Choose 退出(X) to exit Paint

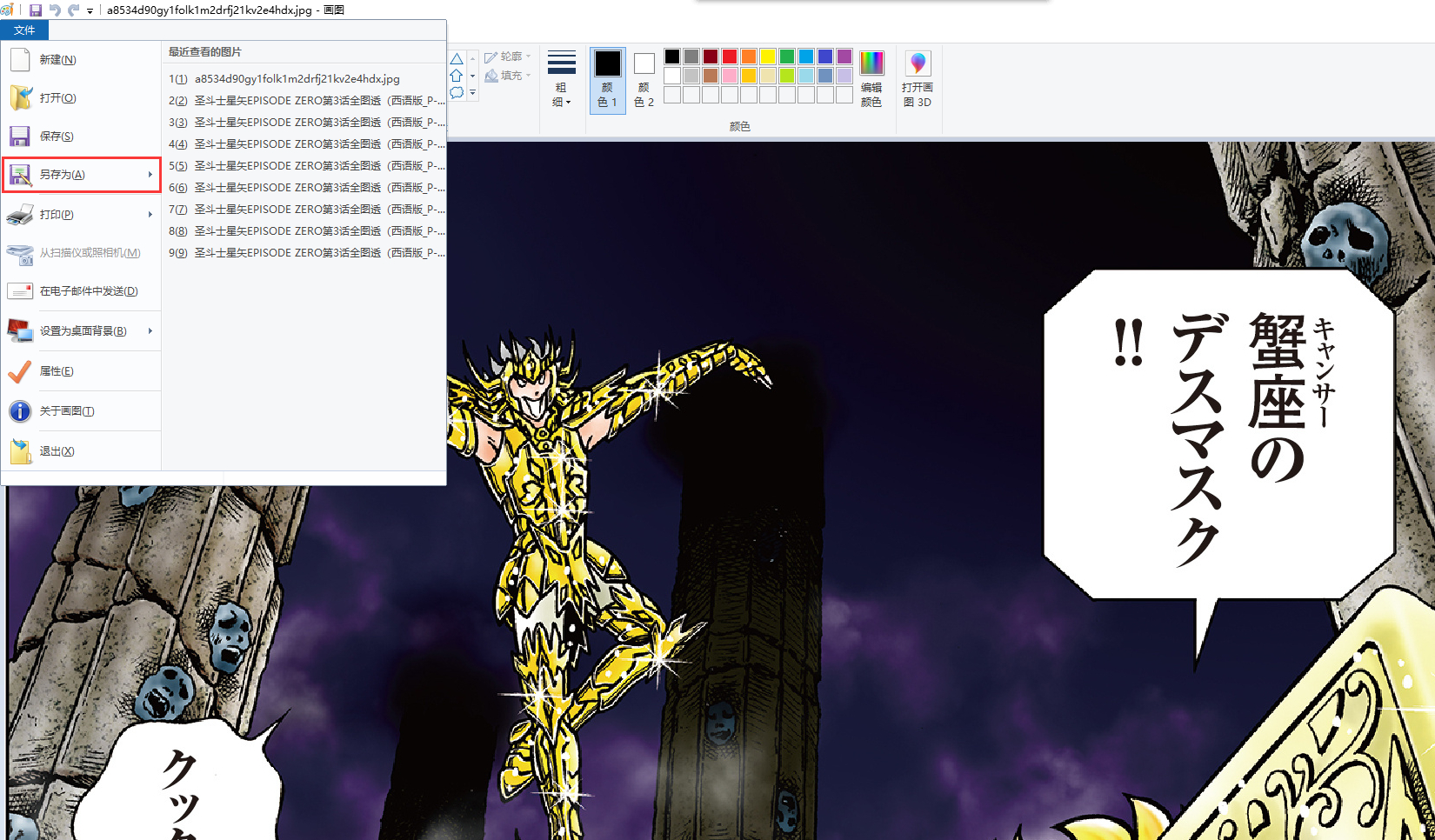coord(82,451)
